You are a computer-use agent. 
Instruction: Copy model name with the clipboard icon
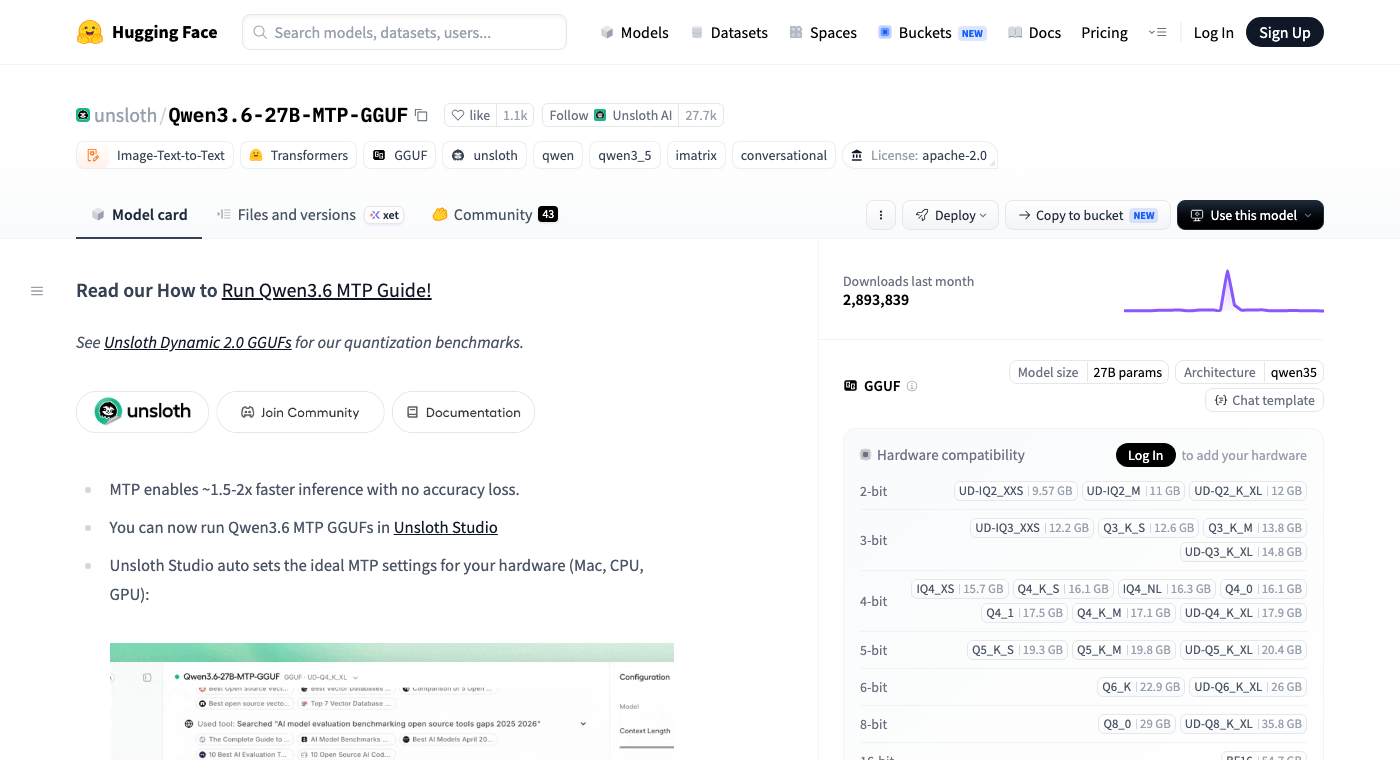point(421,116)
